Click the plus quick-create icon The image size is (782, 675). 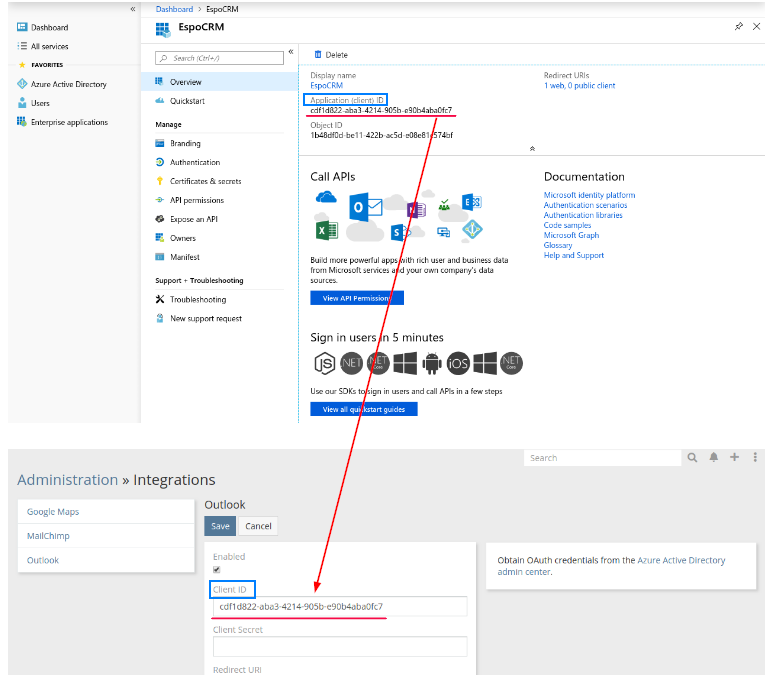pos(735,458)
